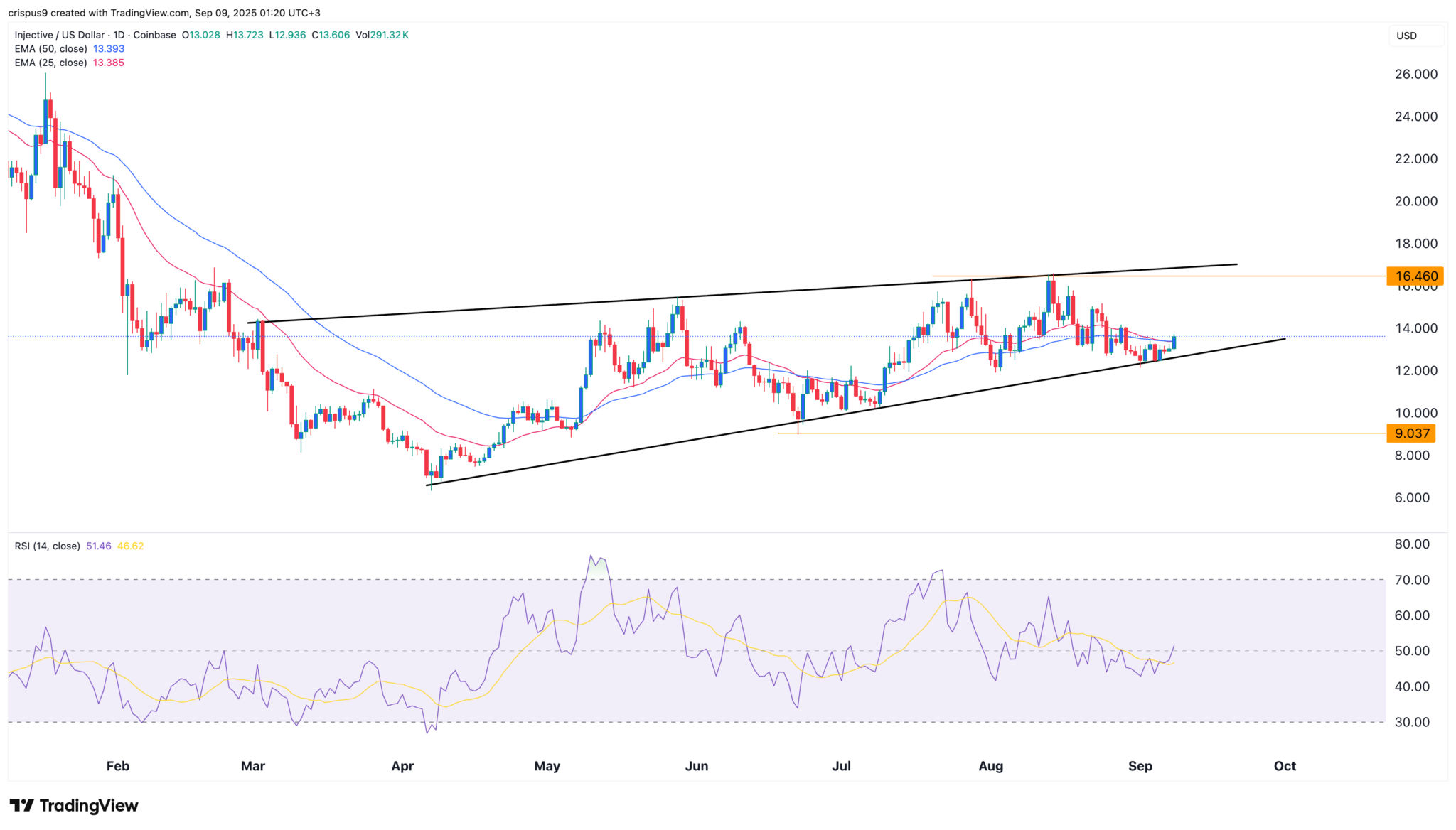This screenshot has width=1456, height=830.
Task: Click the TradingView logo icon
Action: tap(22, 805)
